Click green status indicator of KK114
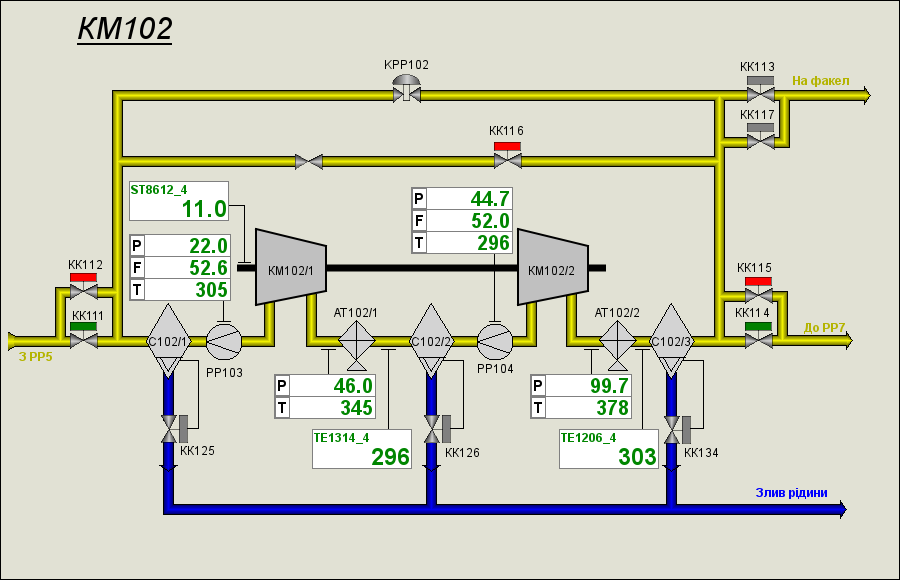Image resolution: width=900 pixels, height=580 pixels. tap(758, 327)
